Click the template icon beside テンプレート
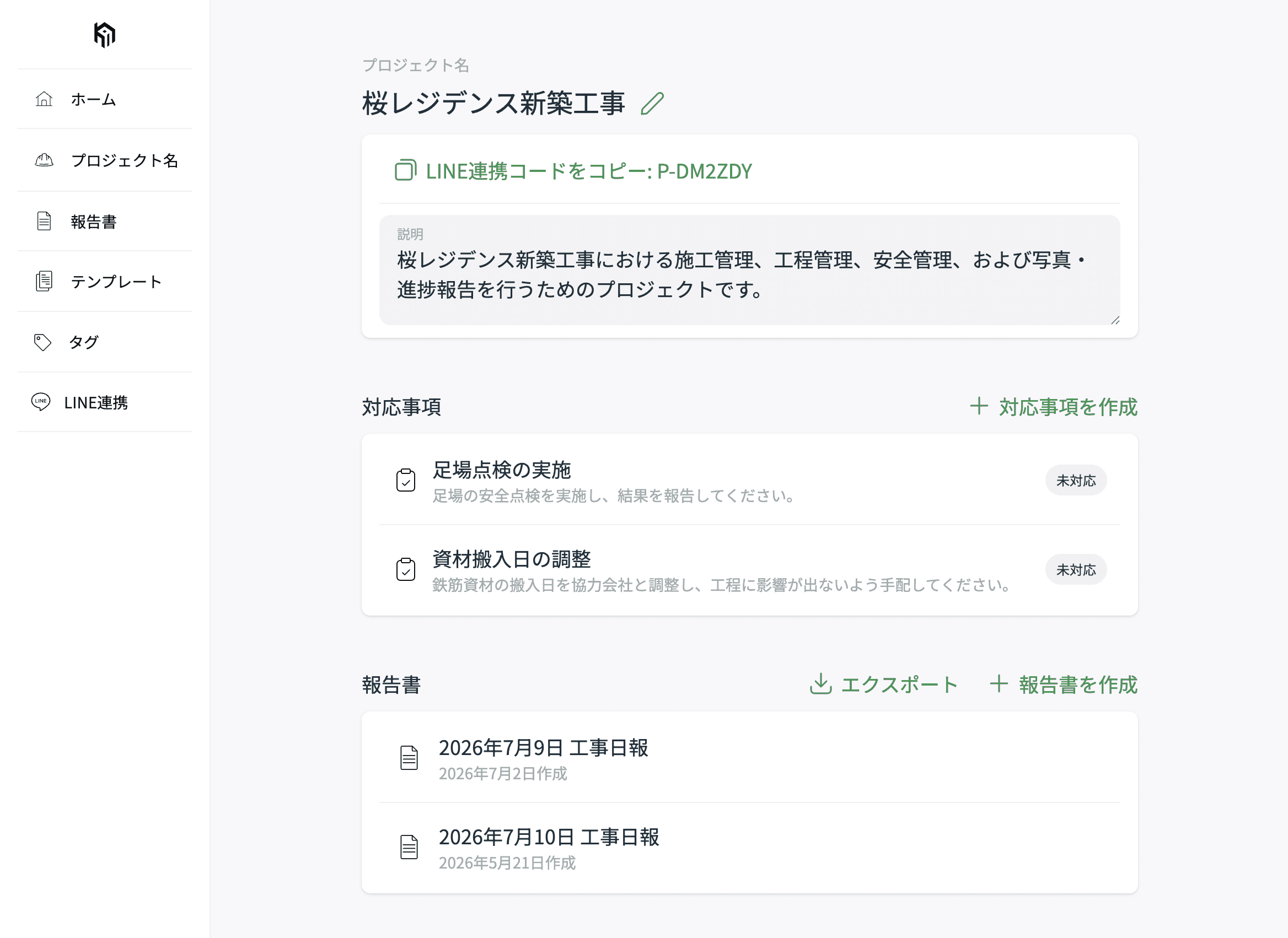Viewport: 1288px width, 938px height. tap(44, 281)
